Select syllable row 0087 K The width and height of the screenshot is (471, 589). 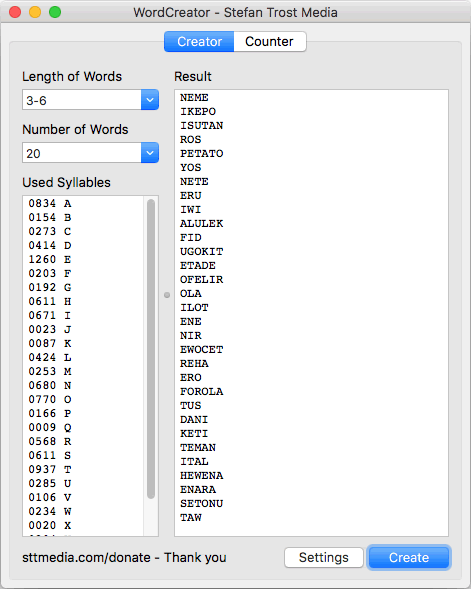(x=50, y=343)
